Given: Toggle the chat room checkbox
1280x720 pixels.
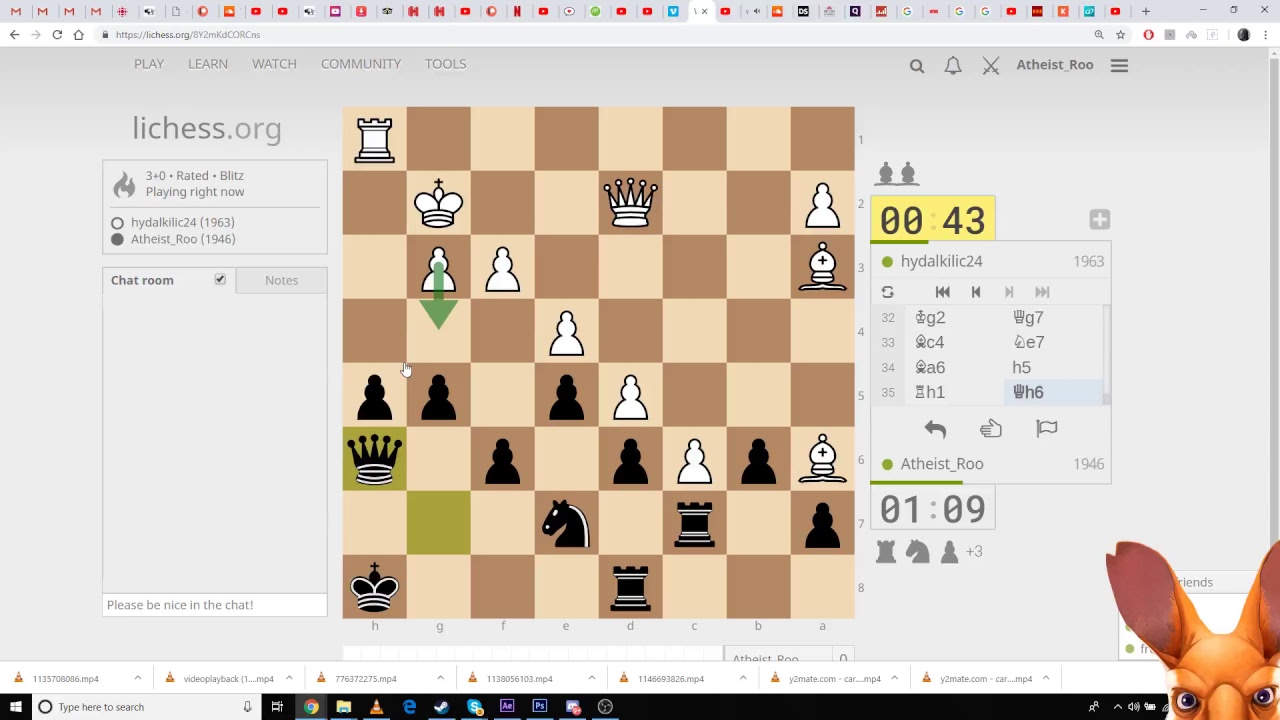Looking at the screenshot, I should (220, 280).
